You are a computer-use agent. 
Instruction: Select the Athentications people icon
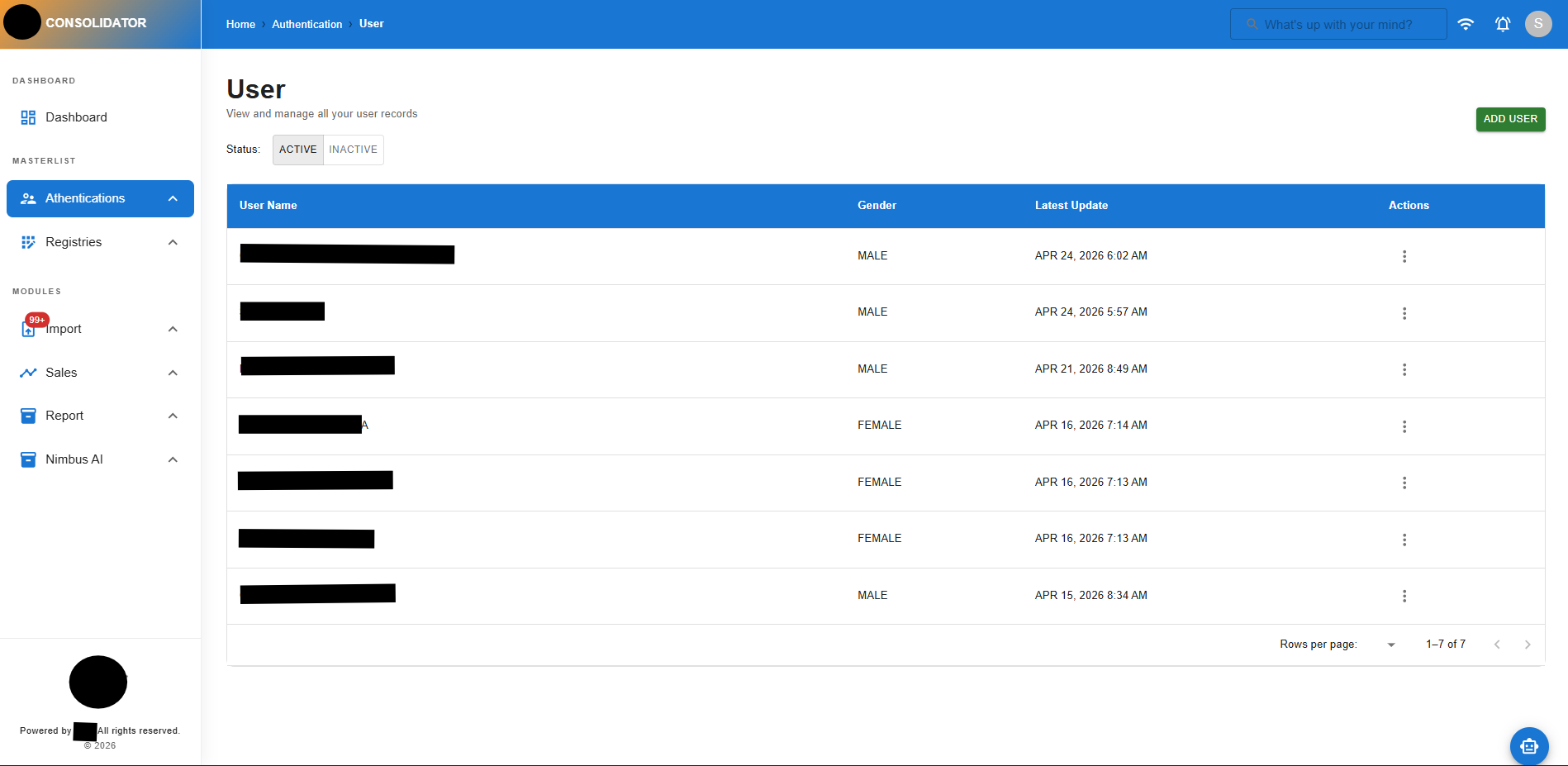click(x=28, y=198)
